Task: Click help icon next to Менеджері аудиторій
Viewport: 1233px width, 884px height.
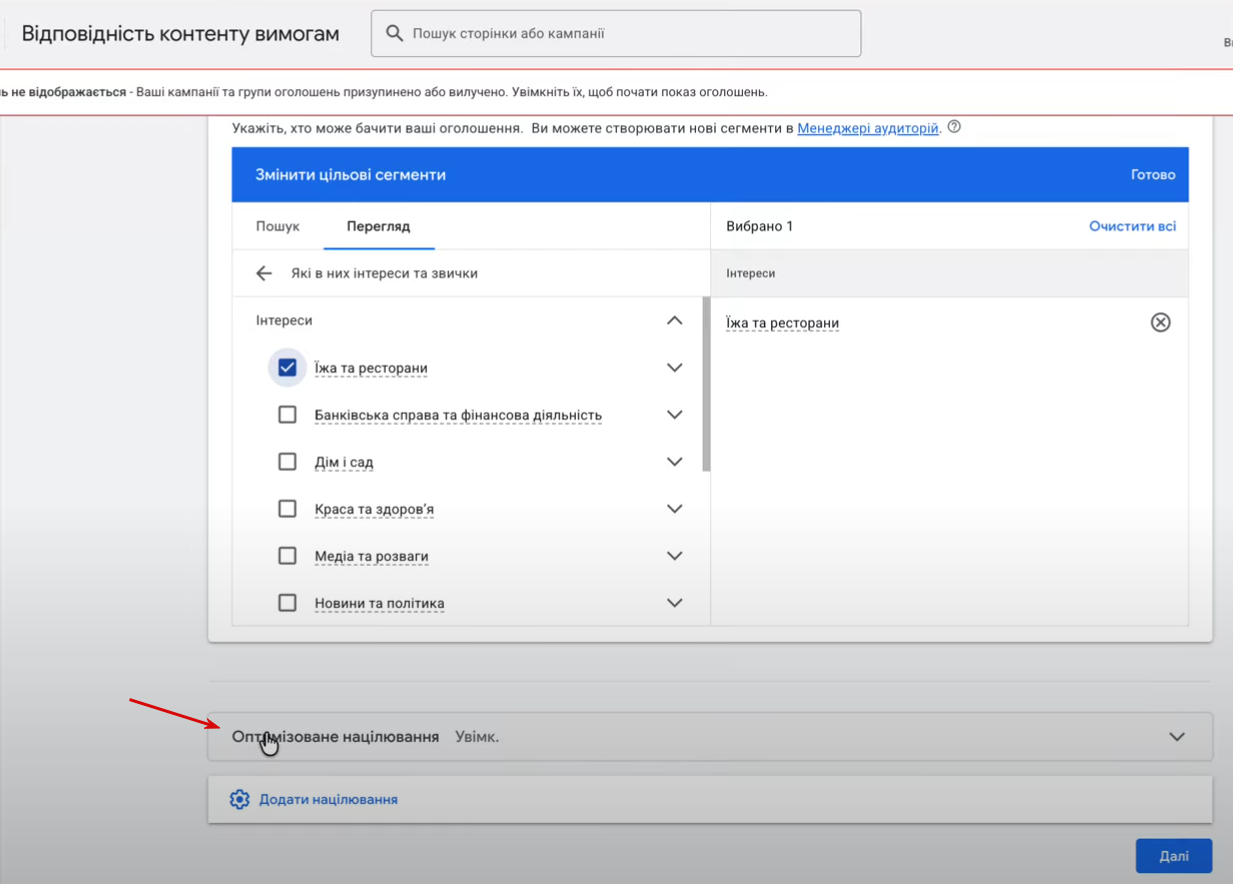Action: click(954, 127)
